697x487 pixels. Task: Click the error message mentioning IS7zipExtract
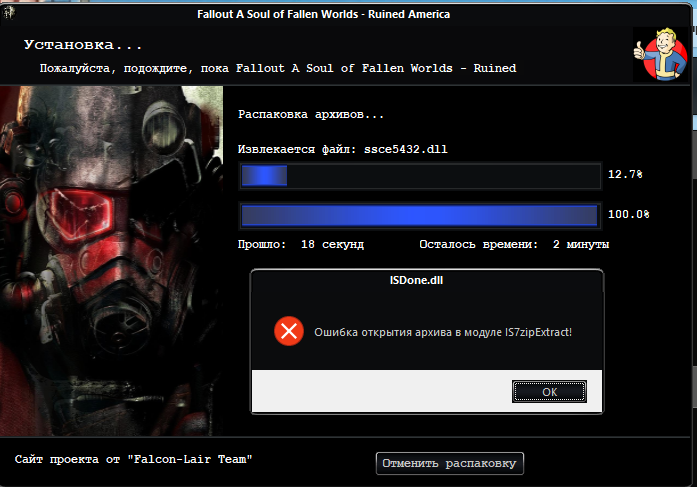(443, 332)
